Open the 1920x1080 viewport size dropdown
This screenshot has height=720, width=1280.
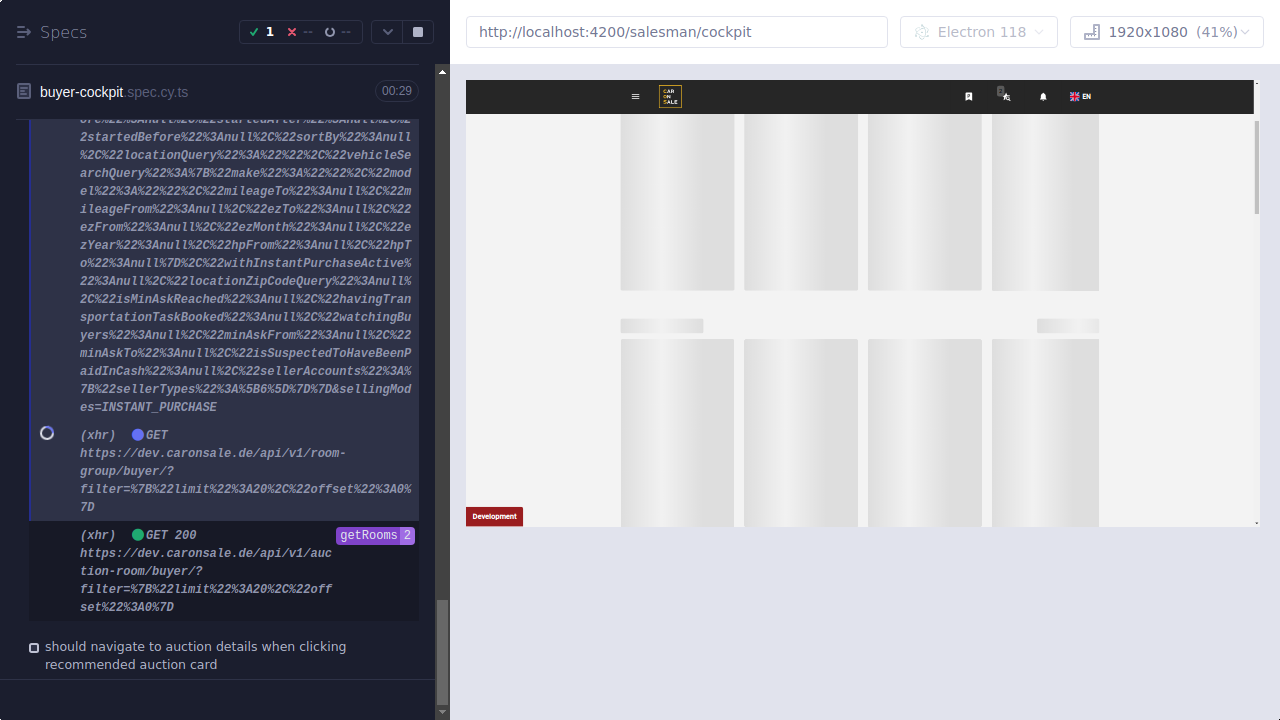(x=1166, y=31)
